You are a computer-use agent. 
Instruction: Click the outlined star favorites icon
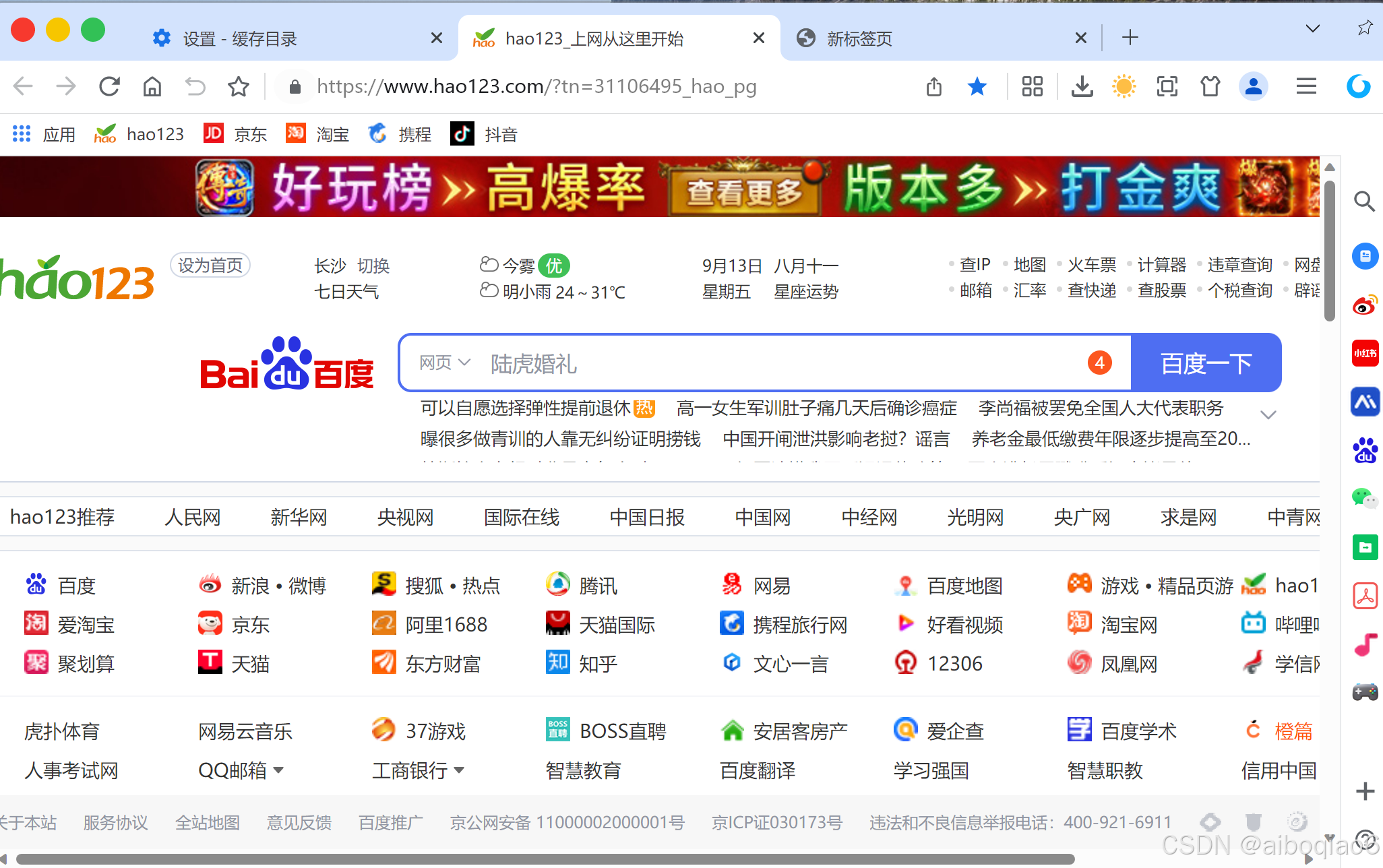click(239, 86)
